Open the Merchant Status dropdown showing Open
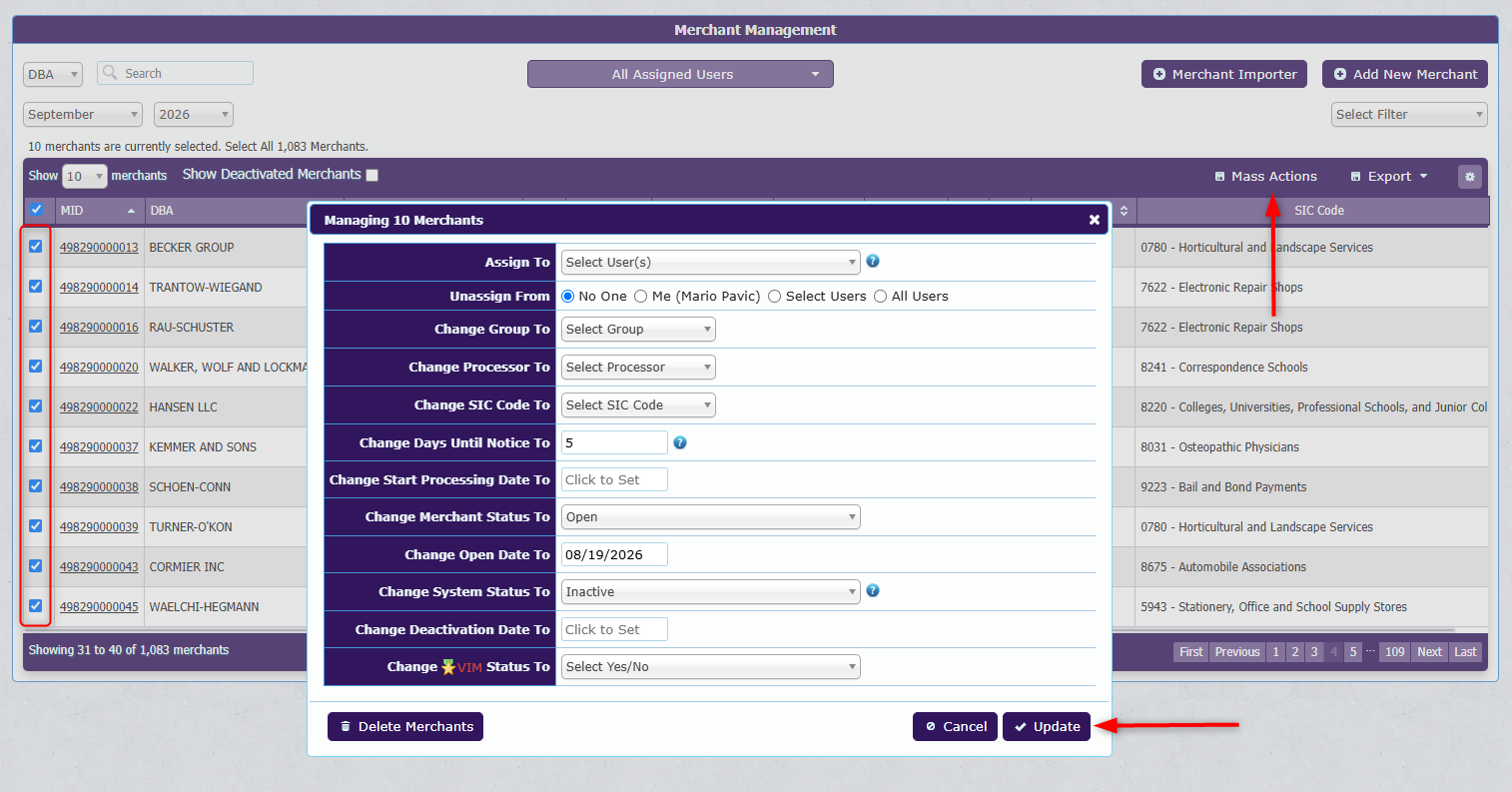The height and width of the screenshot is (792, 1512). 710,517
